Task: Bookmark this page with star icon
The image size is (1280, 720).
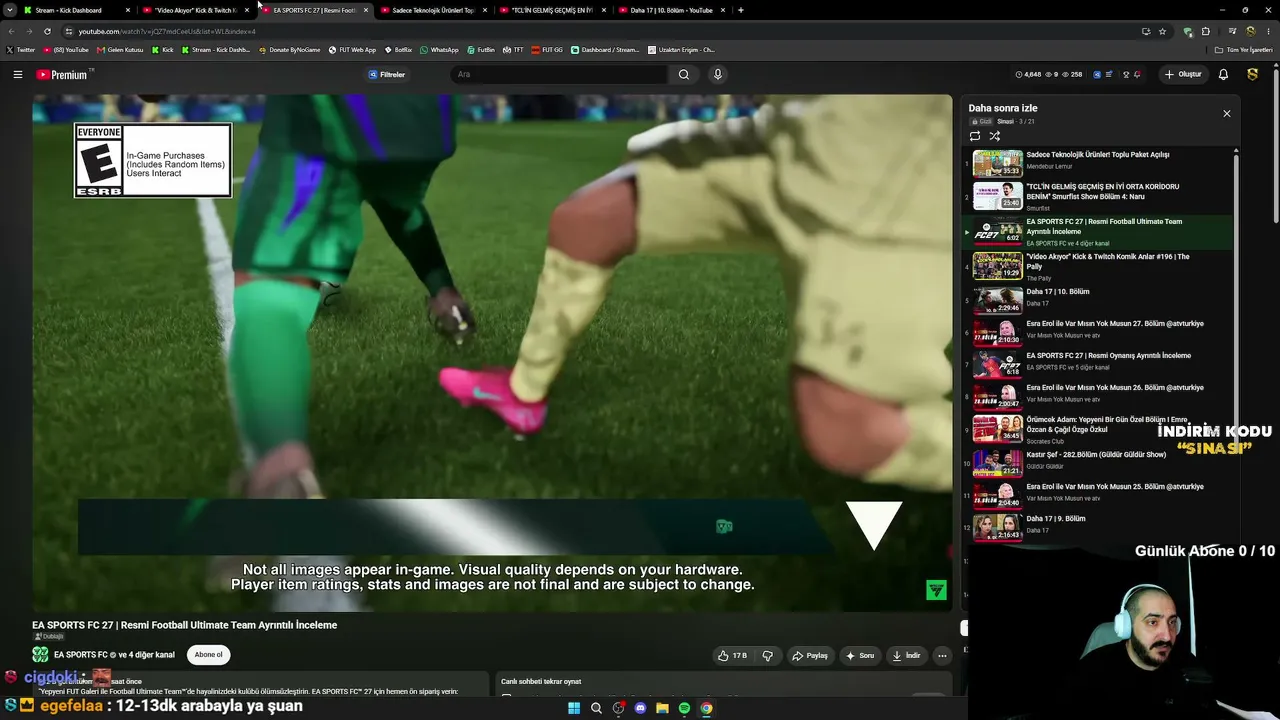Action: [x=1162, y=31]
